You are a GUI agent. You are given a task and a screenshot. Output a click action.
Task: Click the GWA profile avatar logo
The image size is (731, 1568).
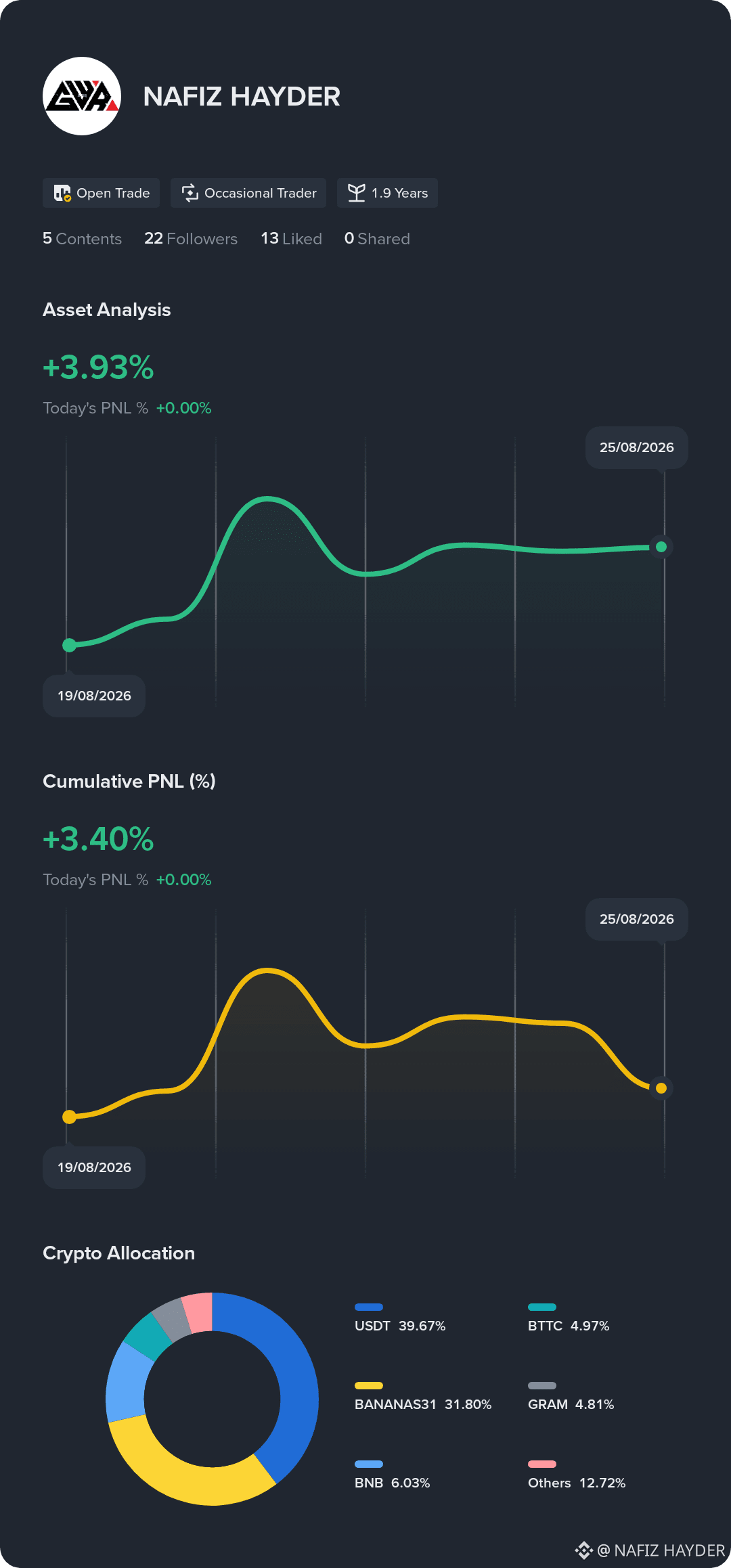[82, 96]
